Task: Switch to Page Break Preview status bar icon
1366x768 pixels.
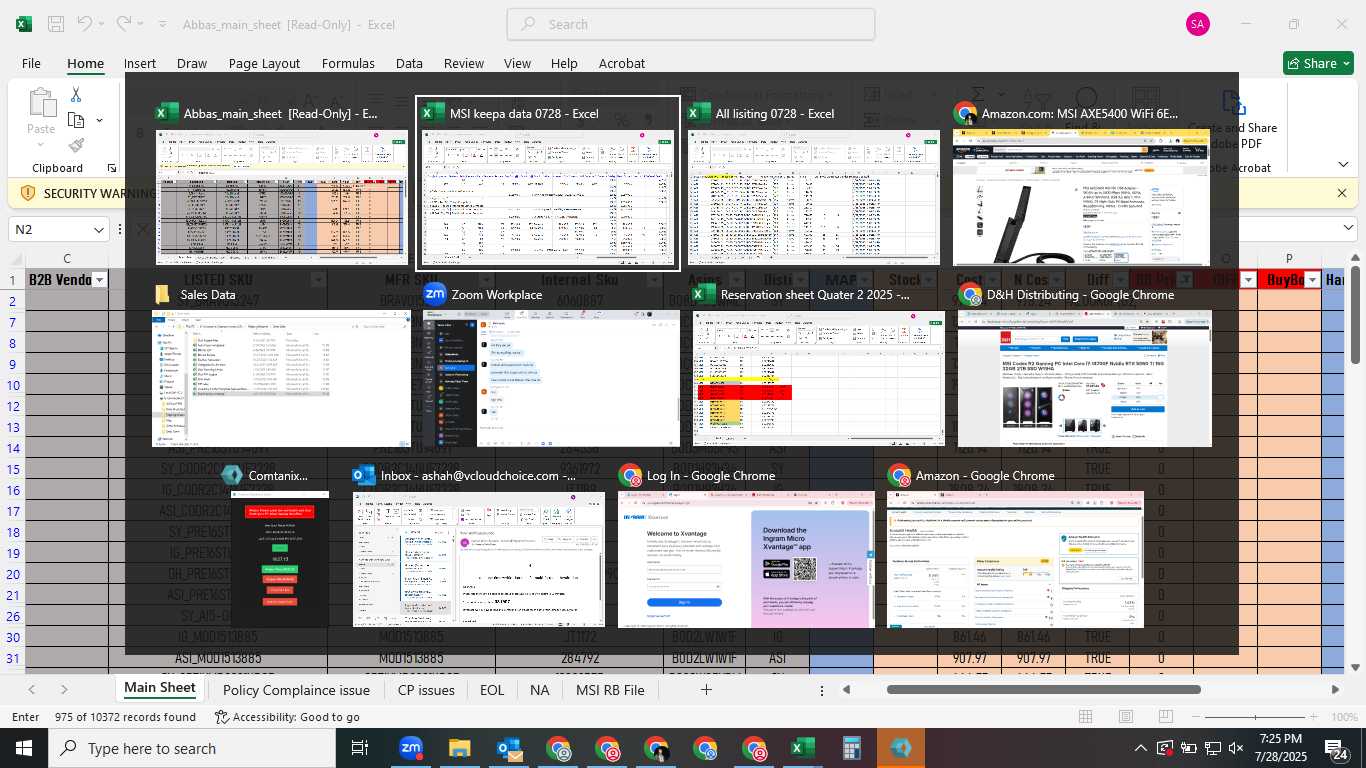Action: [x=1167, y=717]
